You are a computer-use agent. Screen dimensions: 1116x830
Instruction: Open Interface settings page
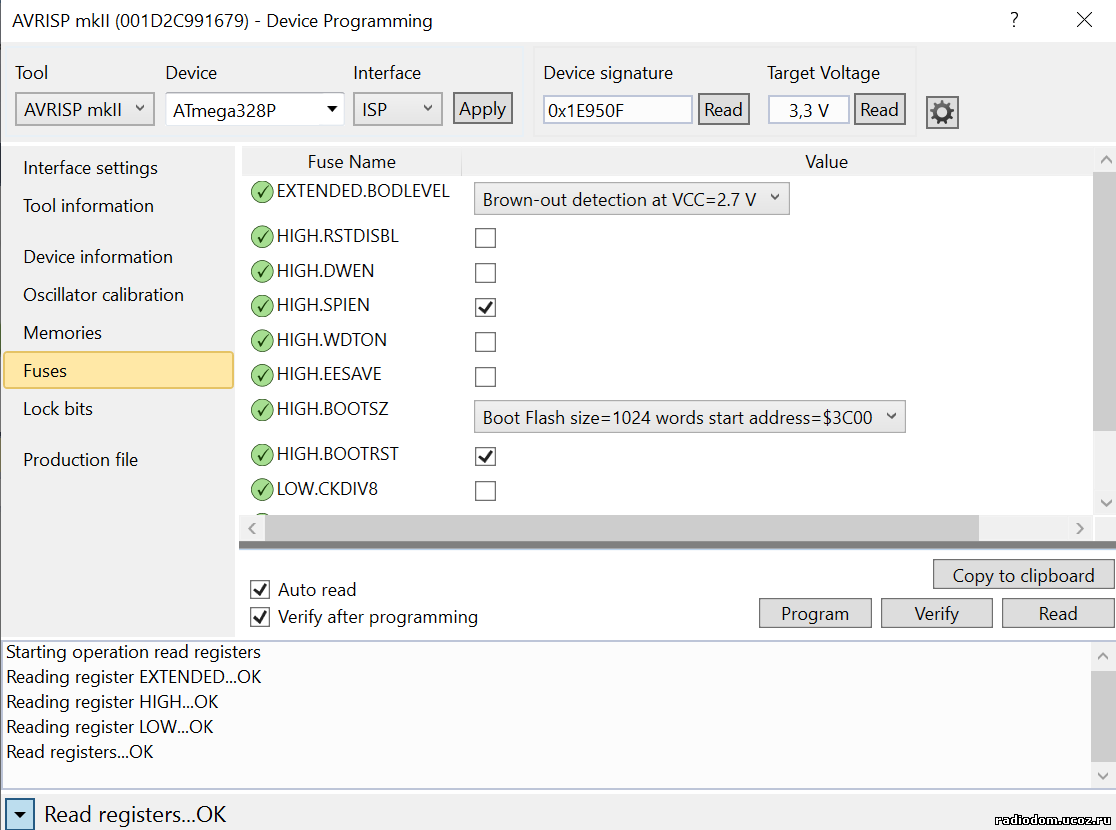tap(90, 168)
